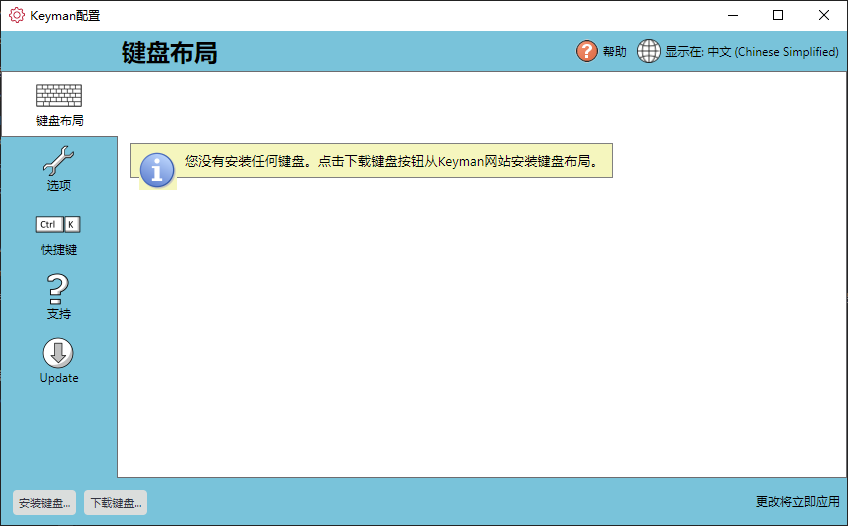Click the 您没有安装任何键盘 notice text

click(x=392, y=161)
